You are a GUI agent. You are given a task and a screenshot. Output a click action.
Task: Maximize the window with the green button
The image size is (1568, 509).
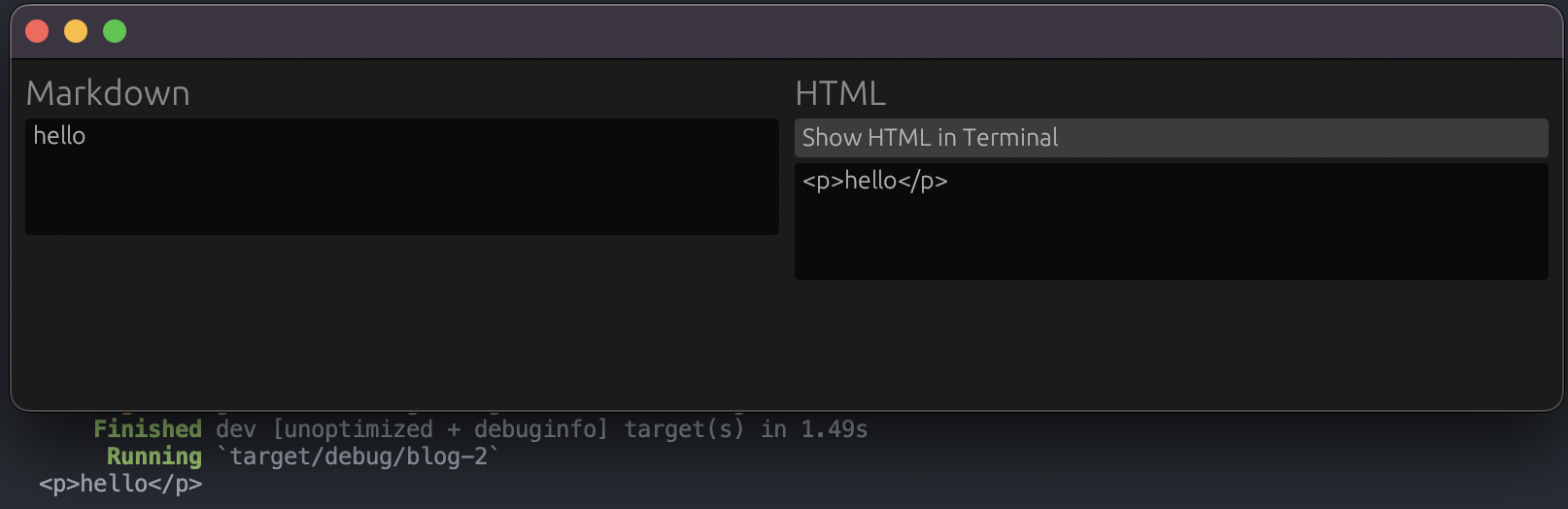point(115,31)
